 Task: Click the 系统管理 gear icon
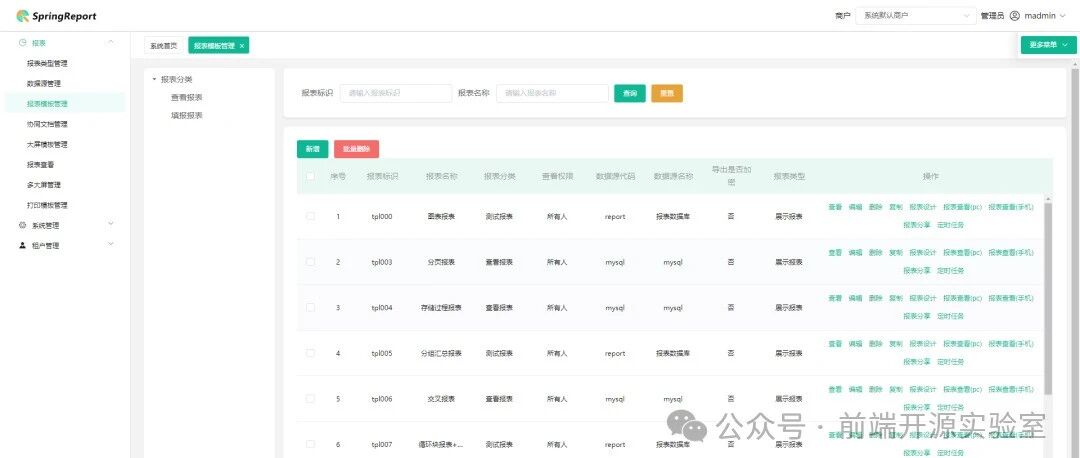point(23,225)
